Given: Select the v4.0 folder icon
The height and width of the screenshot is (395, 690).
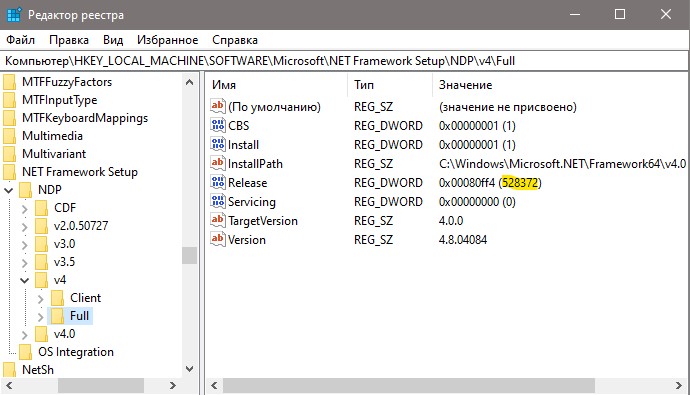Looking at the screenshot, I should (41, 335).
